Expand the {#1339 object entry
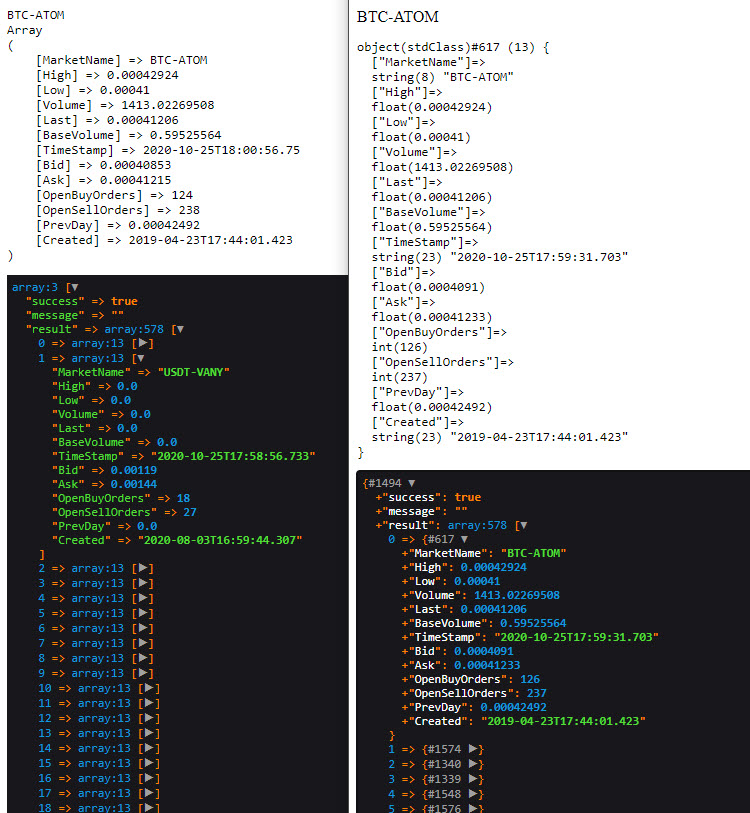Screen dimensions: 750x813 (x=475, y=779)
